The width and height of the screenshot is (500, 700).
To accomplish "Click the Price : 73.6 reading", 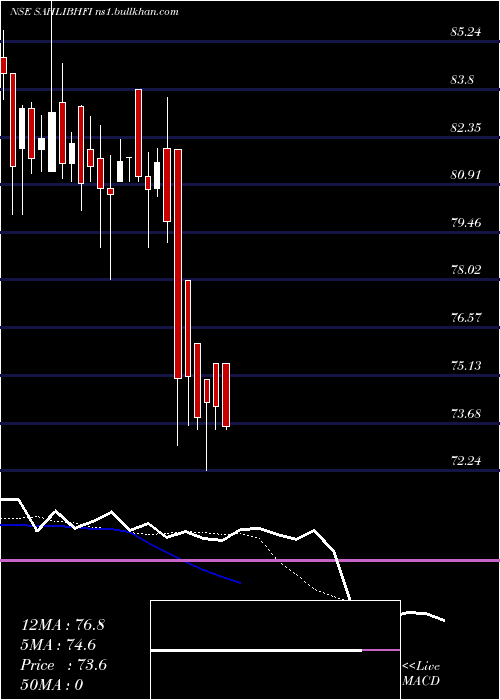I will tap(64, 665).
